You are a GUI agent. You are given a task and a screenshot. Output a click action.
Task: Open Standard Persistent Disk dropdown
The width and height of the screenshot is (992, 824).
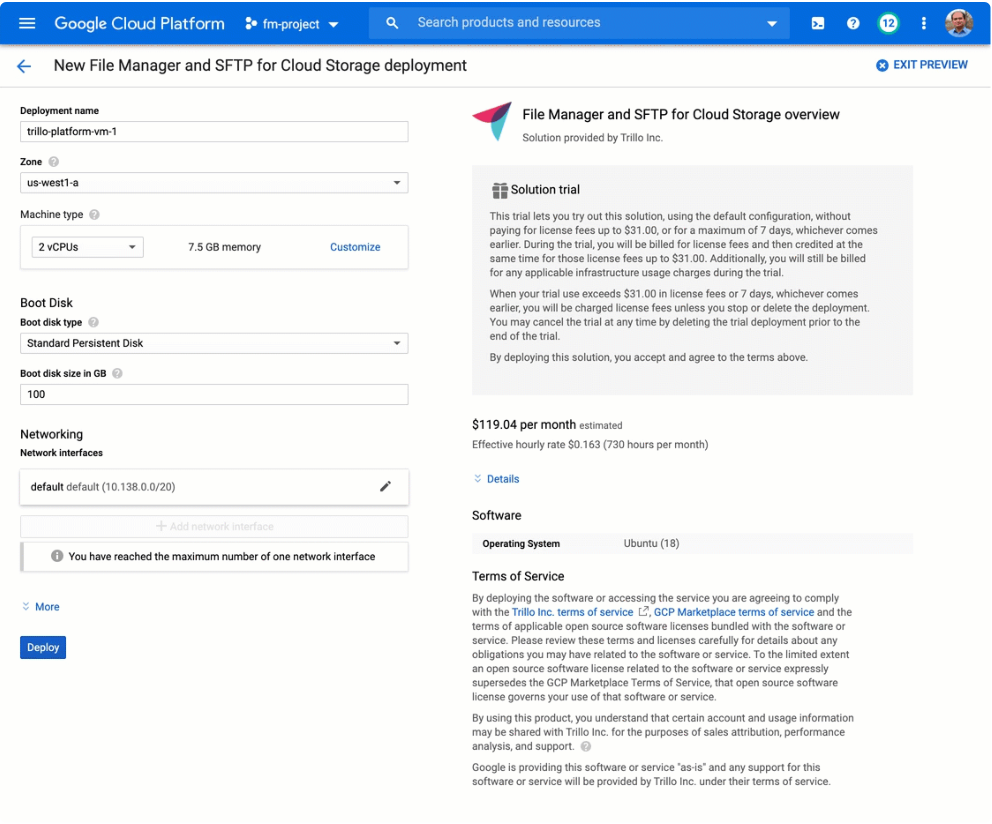[214, 343]
